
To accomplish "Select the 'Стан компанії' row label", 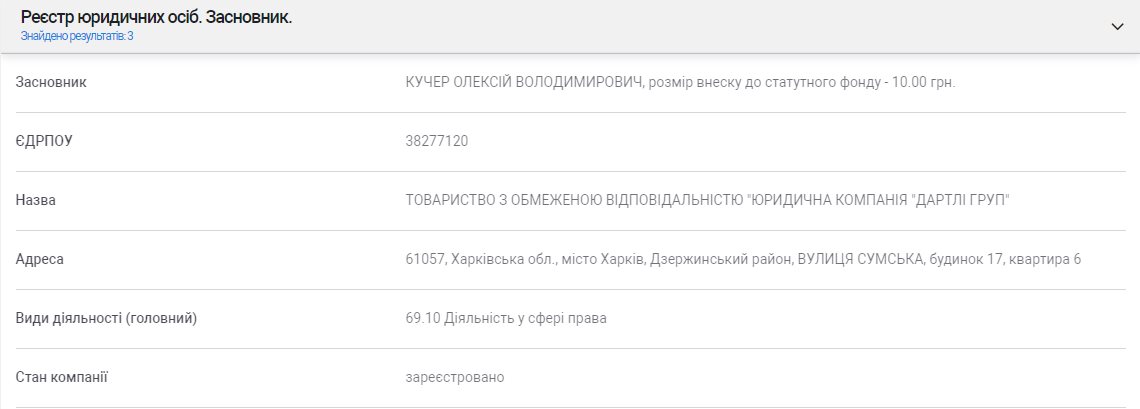I will [62, 377].
